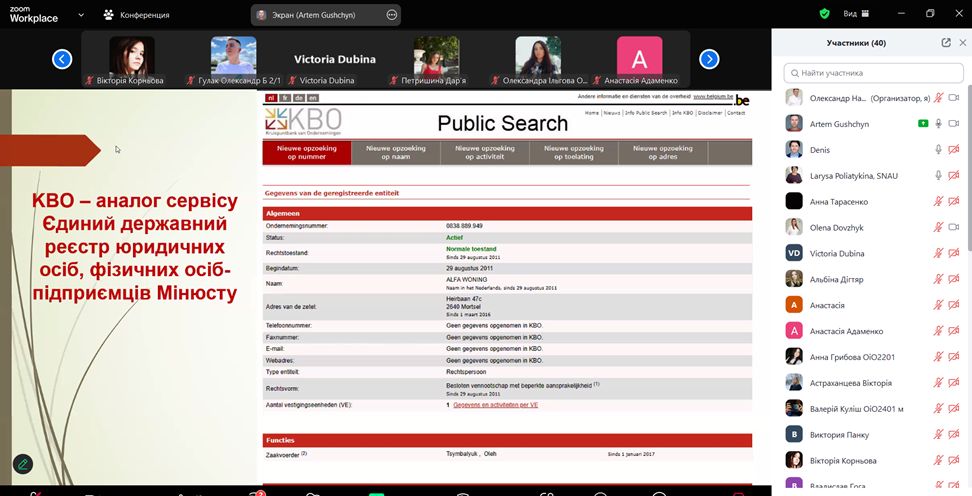Toggle Larysa Poliatykina camera-off icon
Image resolution: width=972 pixels, height=496 pixels.
pos(954,175)
